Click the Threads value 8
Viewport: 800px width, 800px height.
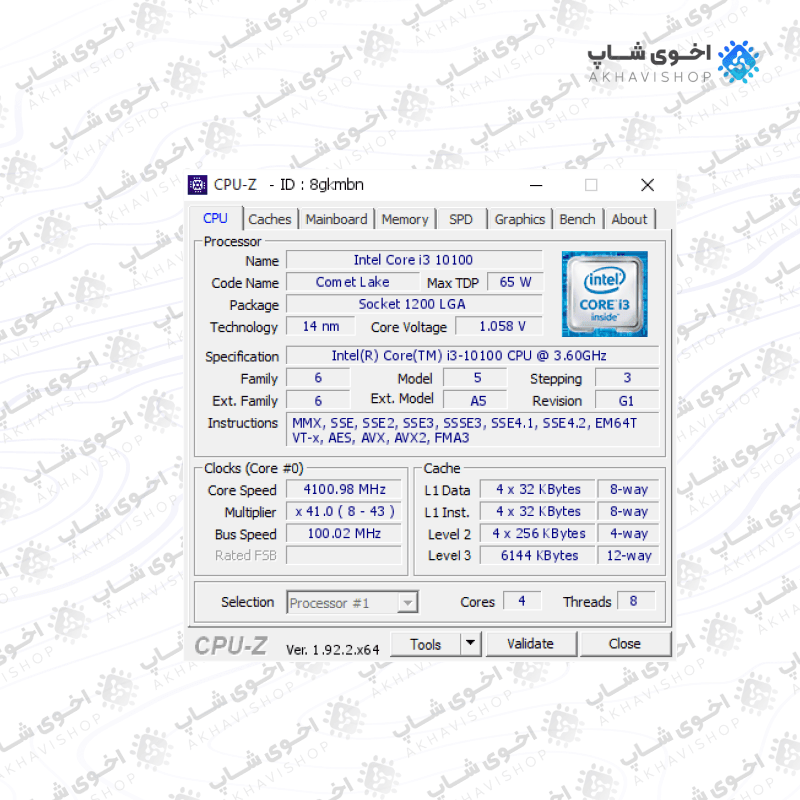636,601
